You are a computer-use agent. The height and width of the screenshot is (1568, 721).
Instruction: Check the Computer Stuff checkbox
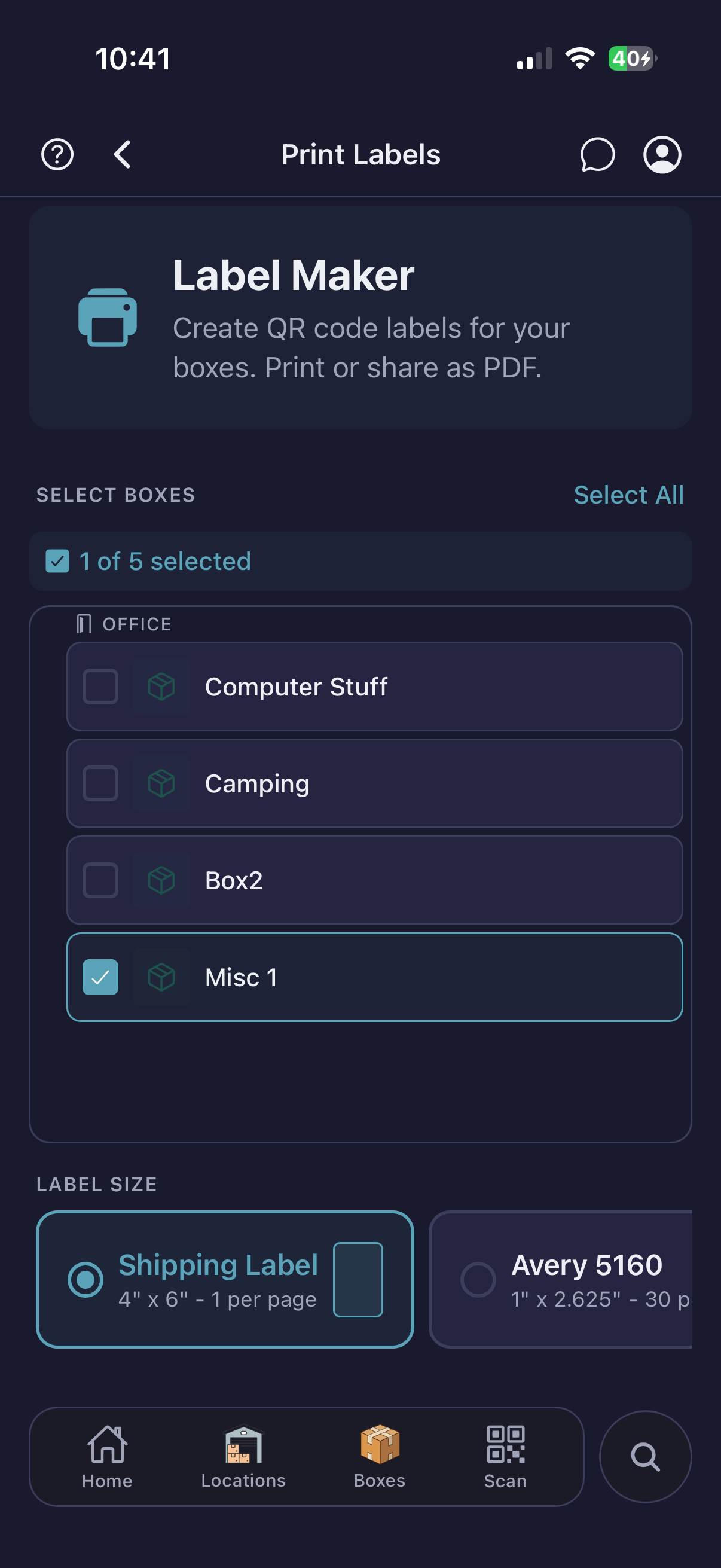click(x=100, y=687)
